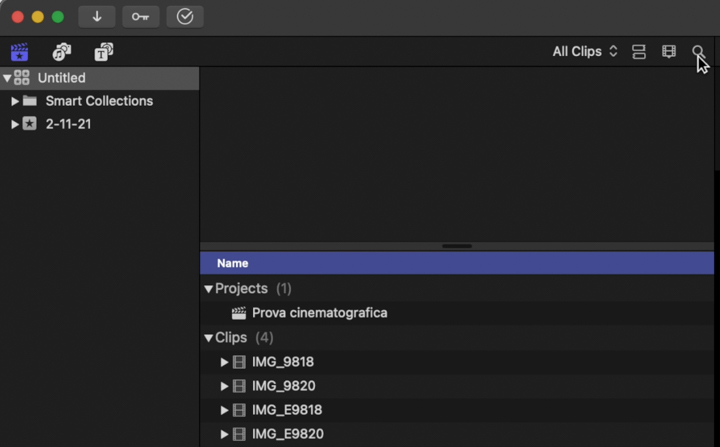Expand the IMG_E9820 clip
Viewport: 720px width, 447px height.
tap(224, 434)
